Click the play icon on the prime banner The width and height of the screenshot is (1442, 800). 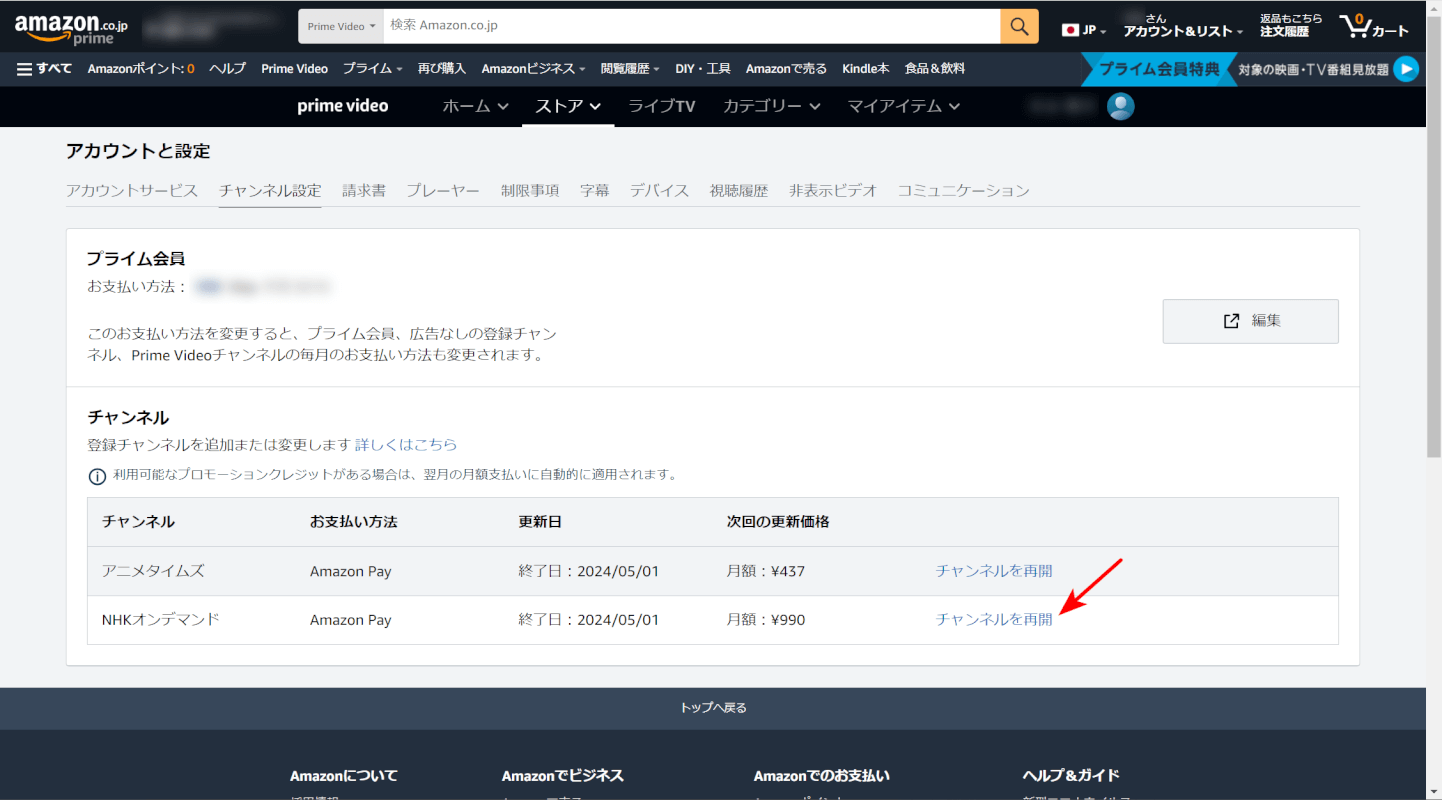point(1406,69)
